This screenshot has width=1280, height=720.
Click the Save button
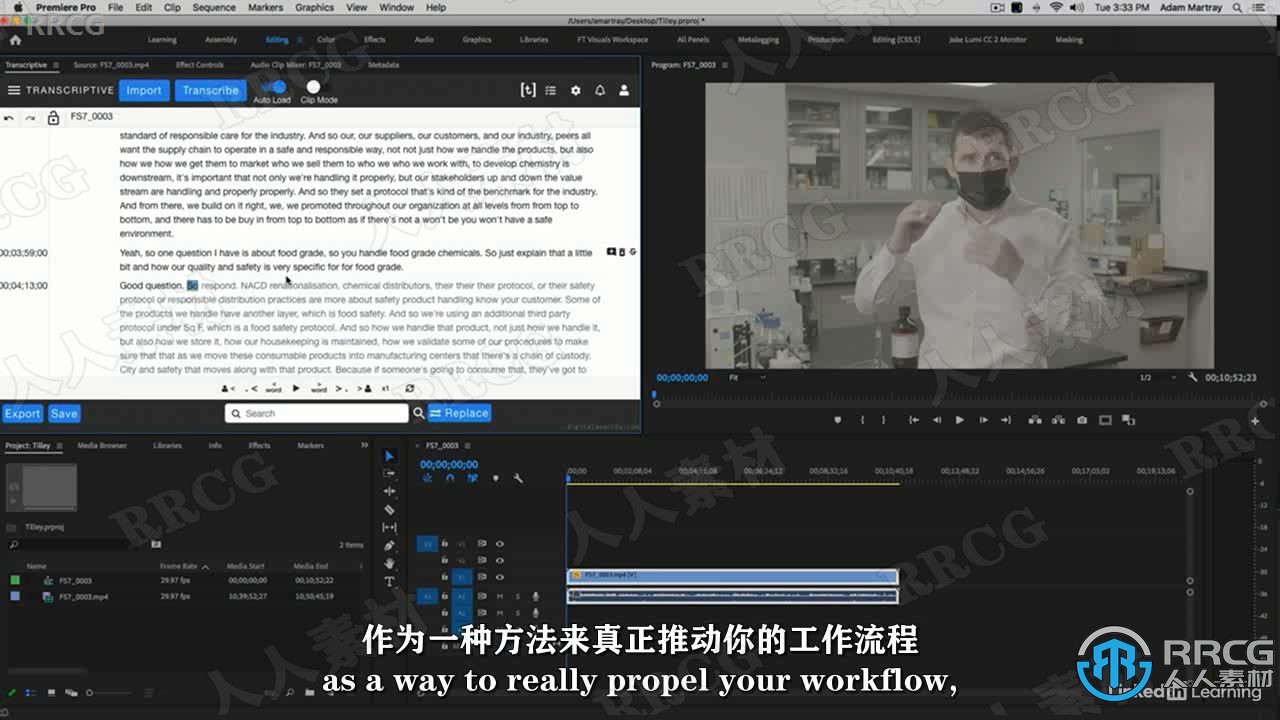click(x=64, y=413)
